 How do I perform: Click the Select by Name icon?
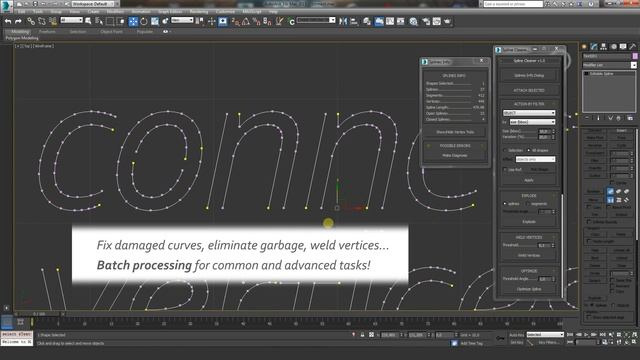[x=99, y=22]
